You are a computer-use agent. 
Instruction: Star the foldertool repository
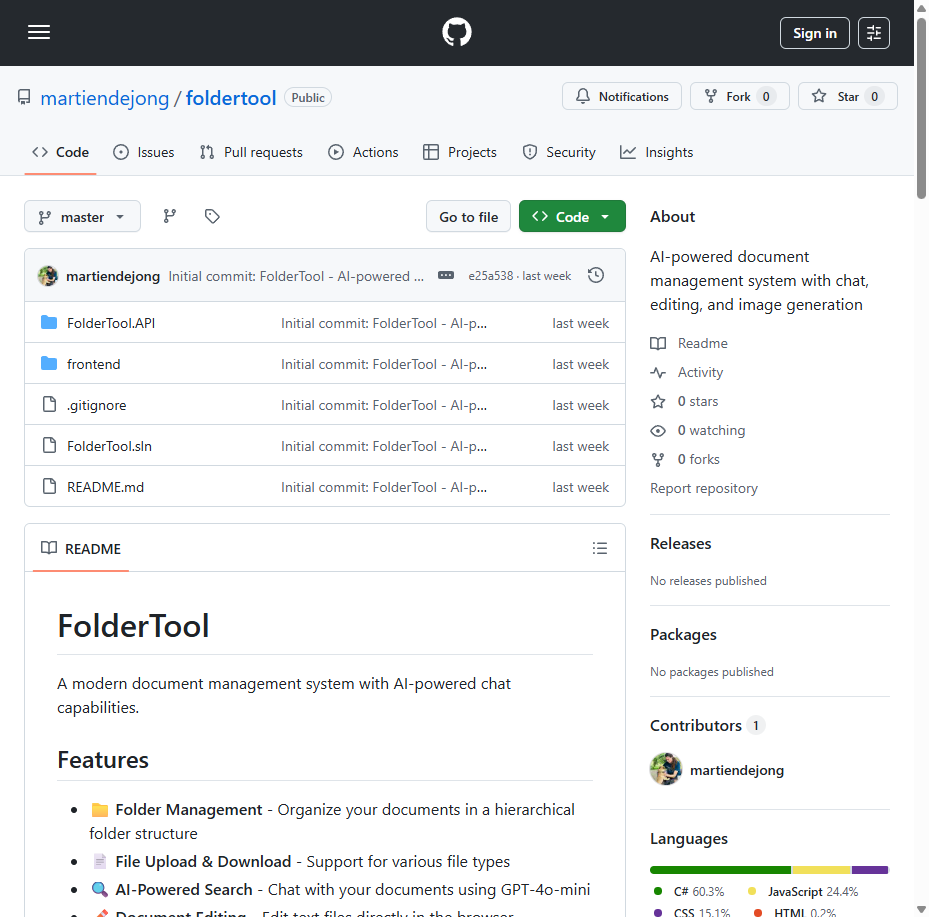pos(848,97)
